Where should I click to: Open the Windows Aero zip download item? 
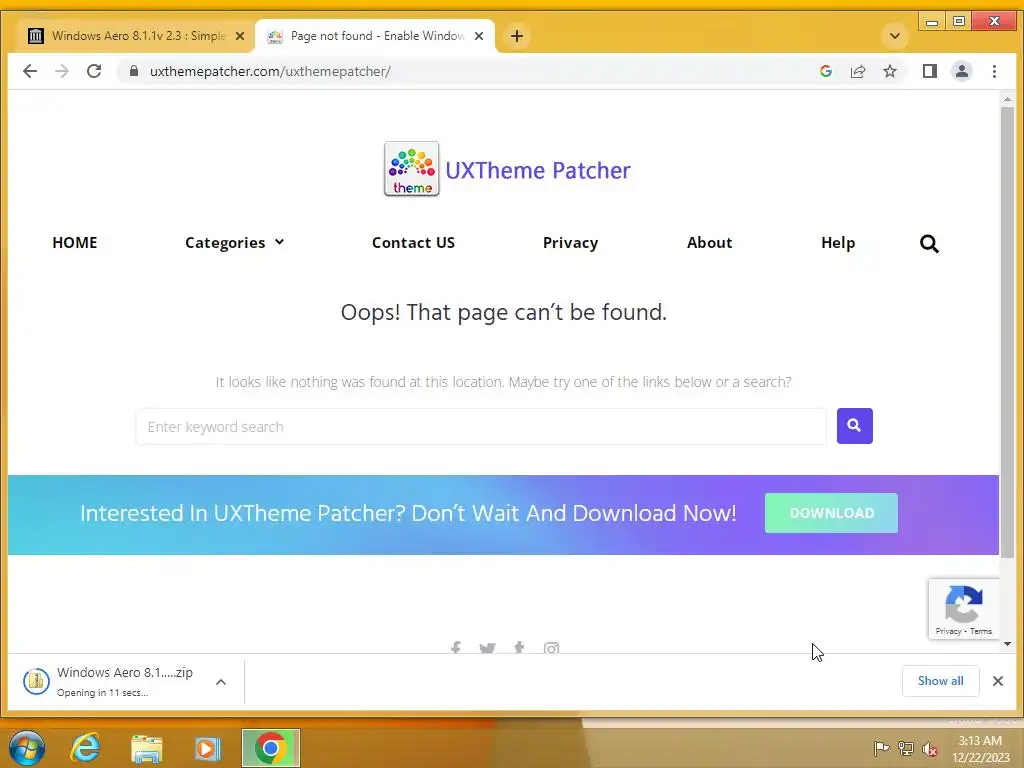[x=108, y=681]
